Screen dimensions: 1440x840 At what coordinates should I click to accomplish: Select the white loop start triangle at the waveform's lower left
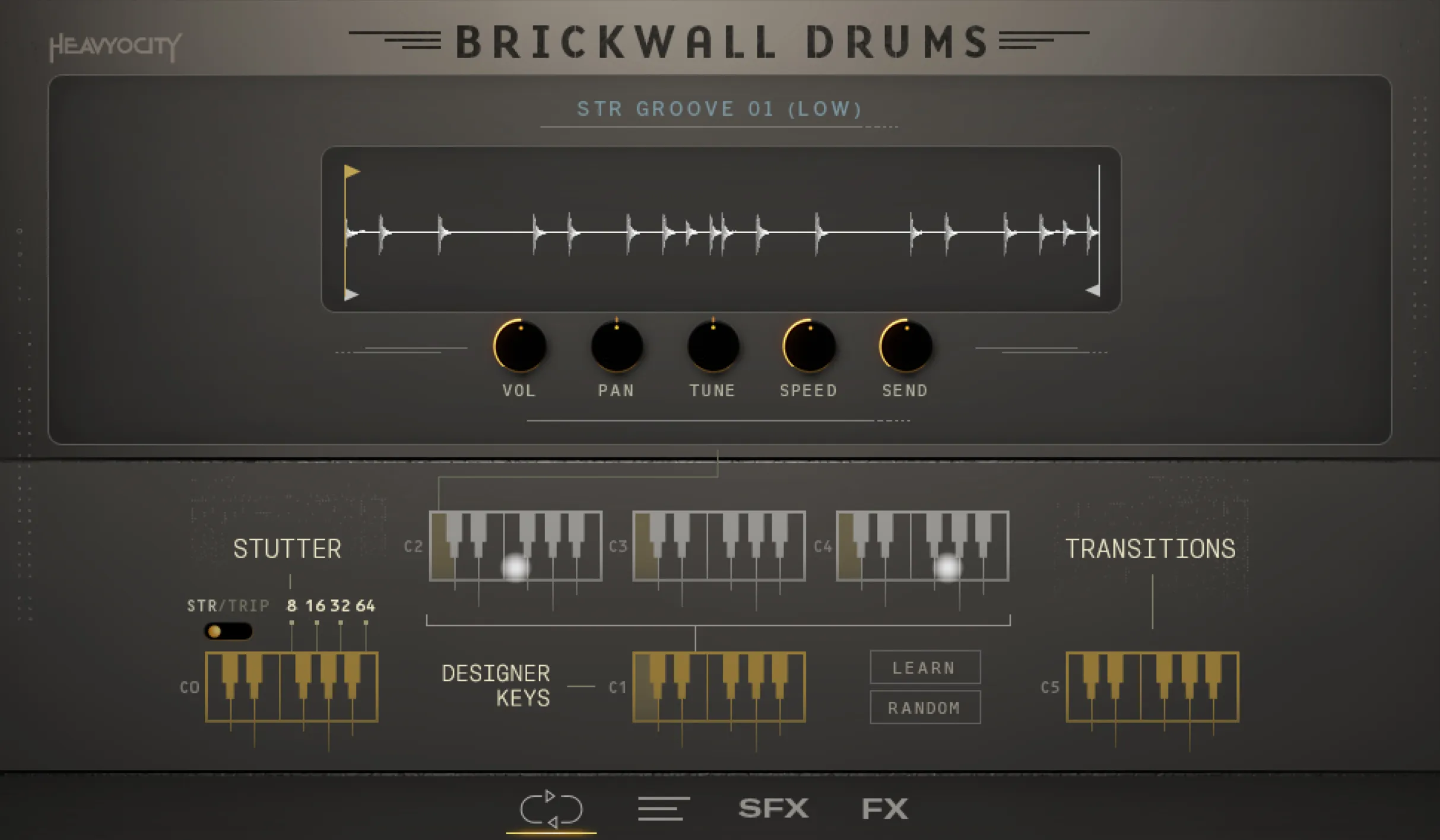[x=351, y=294]
